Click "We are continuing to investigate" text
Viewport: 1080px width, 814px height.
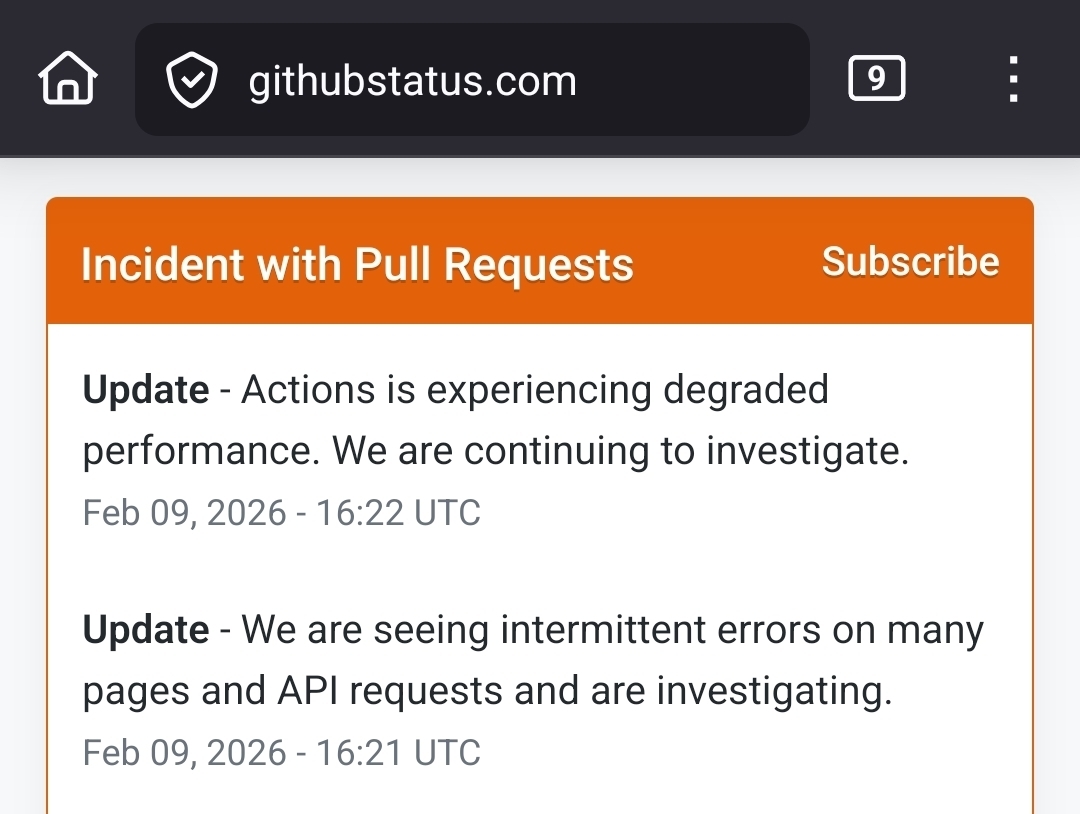pos(620,451)
